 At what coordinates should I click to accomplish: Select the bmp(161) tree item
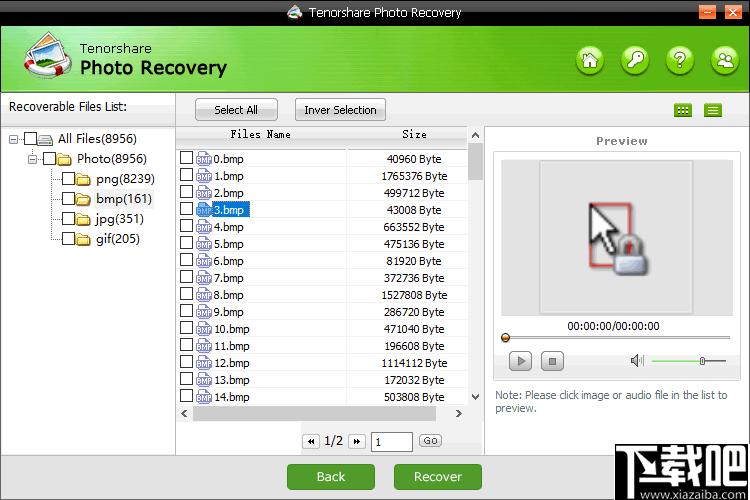click(x=124, y=199)
